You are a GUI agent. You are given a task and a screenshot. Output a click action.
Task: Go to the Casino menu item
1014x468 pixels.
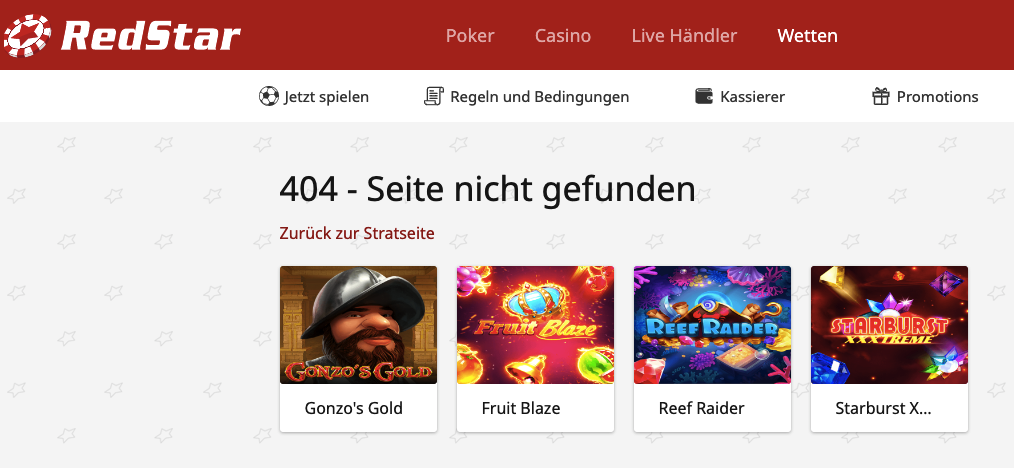[x=563, y=36]
